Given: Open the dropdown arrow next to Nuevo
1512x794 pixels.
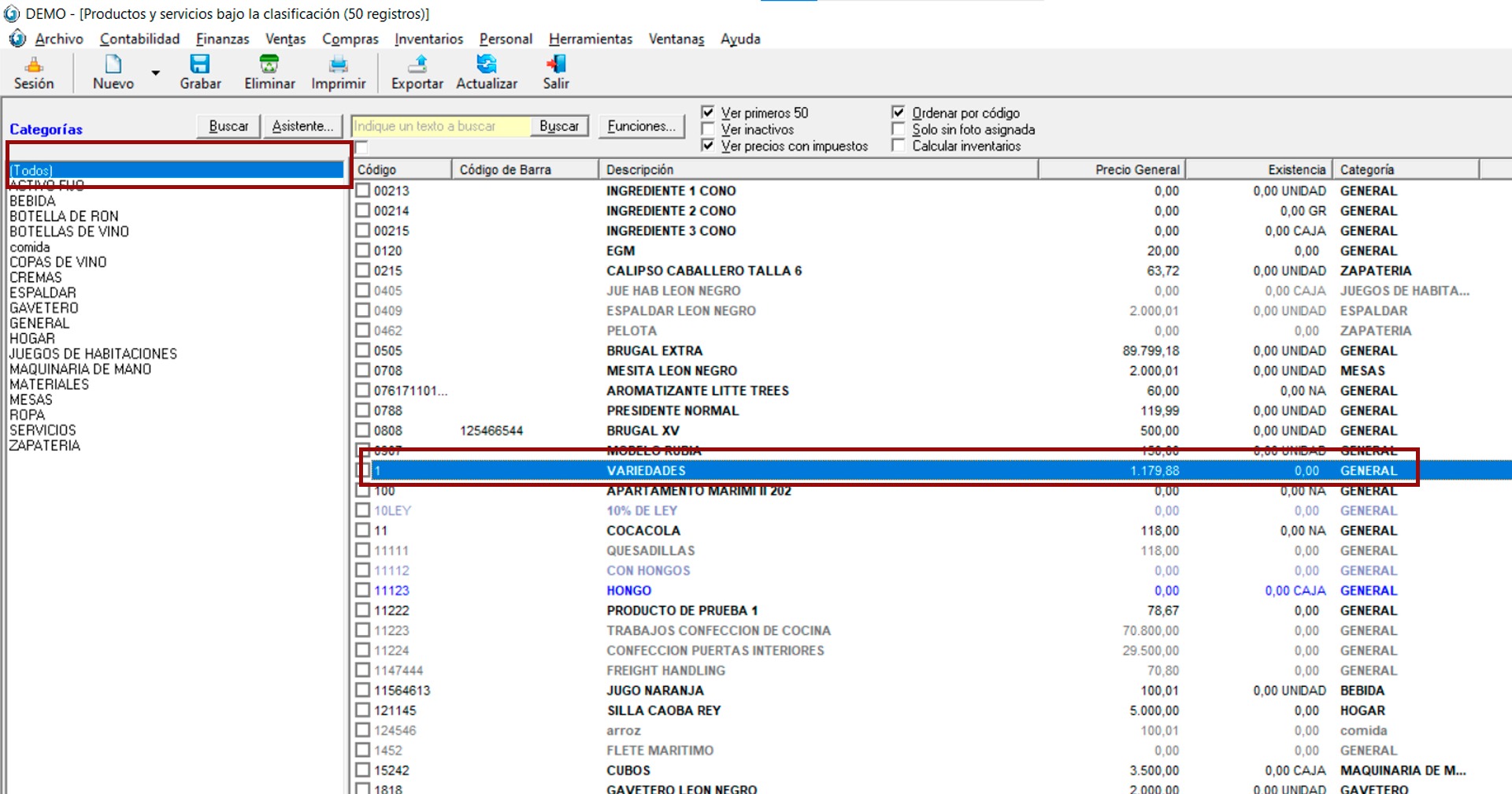Looking at the screenshot, I should 156,73.
